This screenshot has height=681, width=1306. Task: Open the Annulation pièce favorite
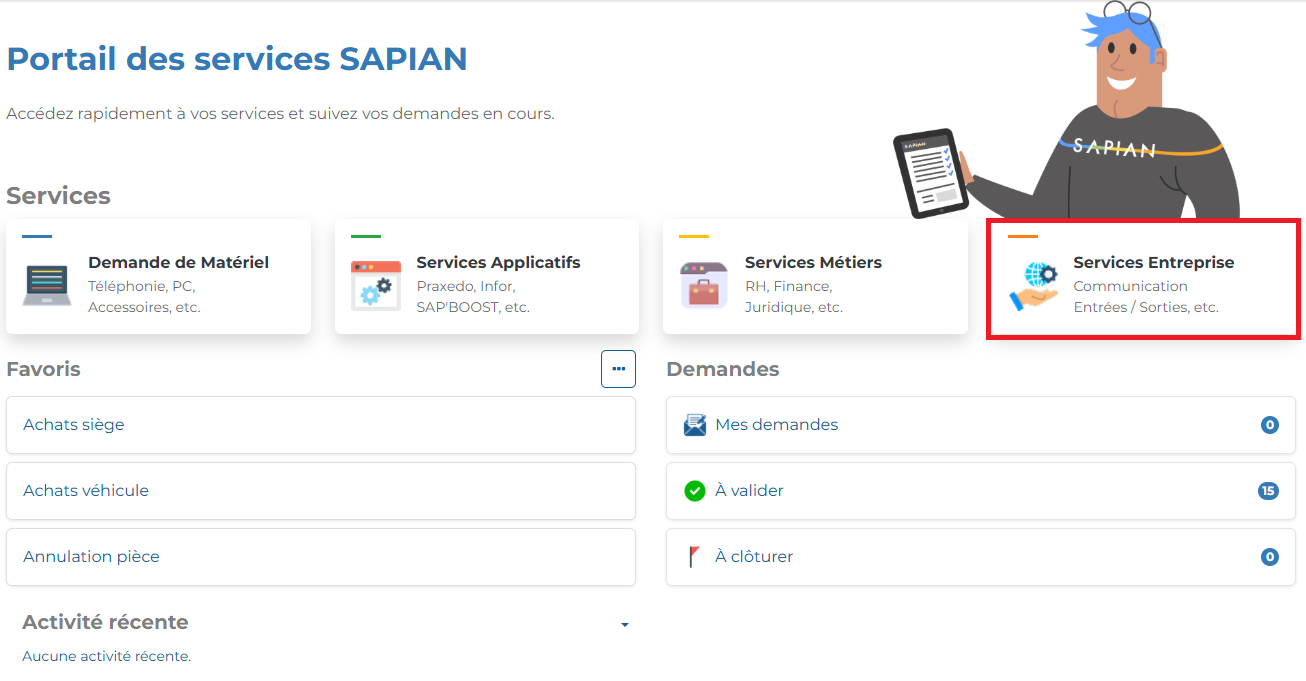[x=321, y=557]
